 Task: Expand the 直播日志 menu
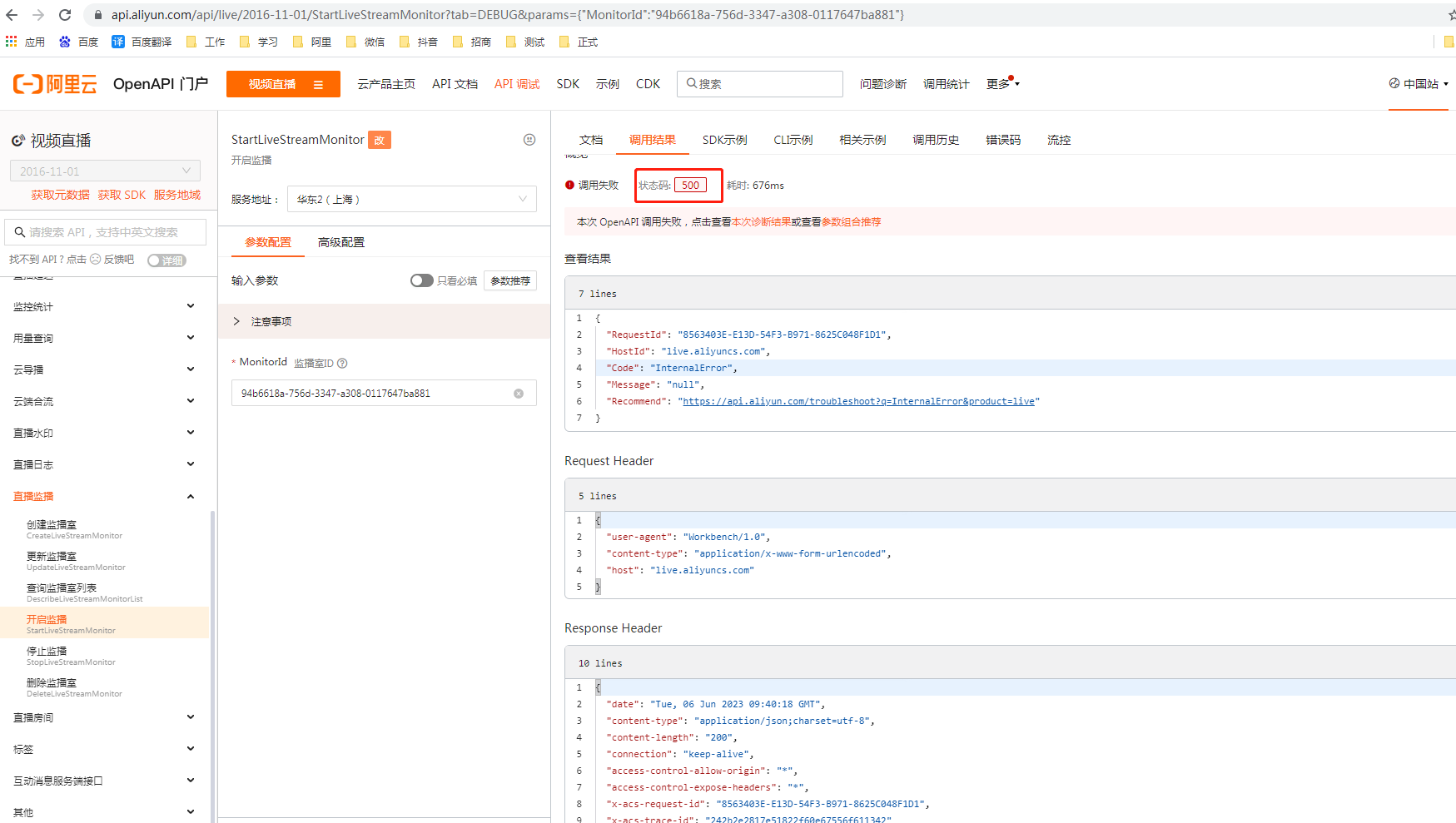pos(104,464)
